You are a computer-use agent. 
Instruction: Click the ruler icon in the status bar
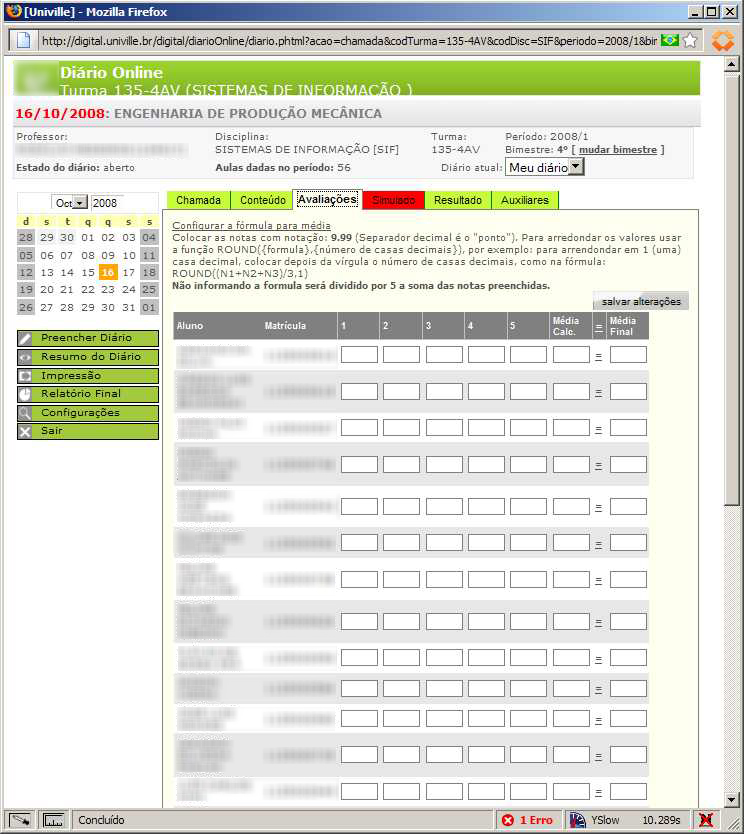(54, 820)
